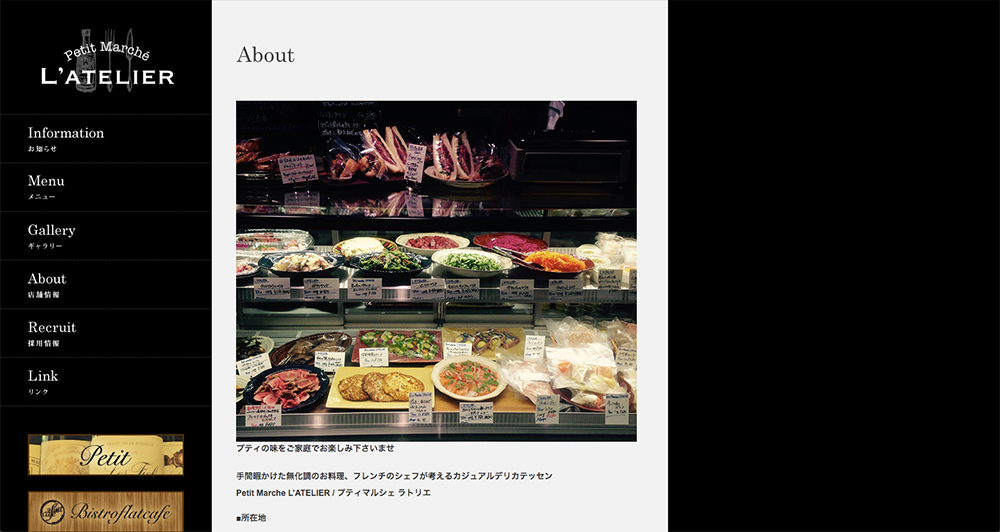Click the 店舗情報 subtitle under About
The height and width of the screenshot is (532, 1000).
(x=43, y=295)
